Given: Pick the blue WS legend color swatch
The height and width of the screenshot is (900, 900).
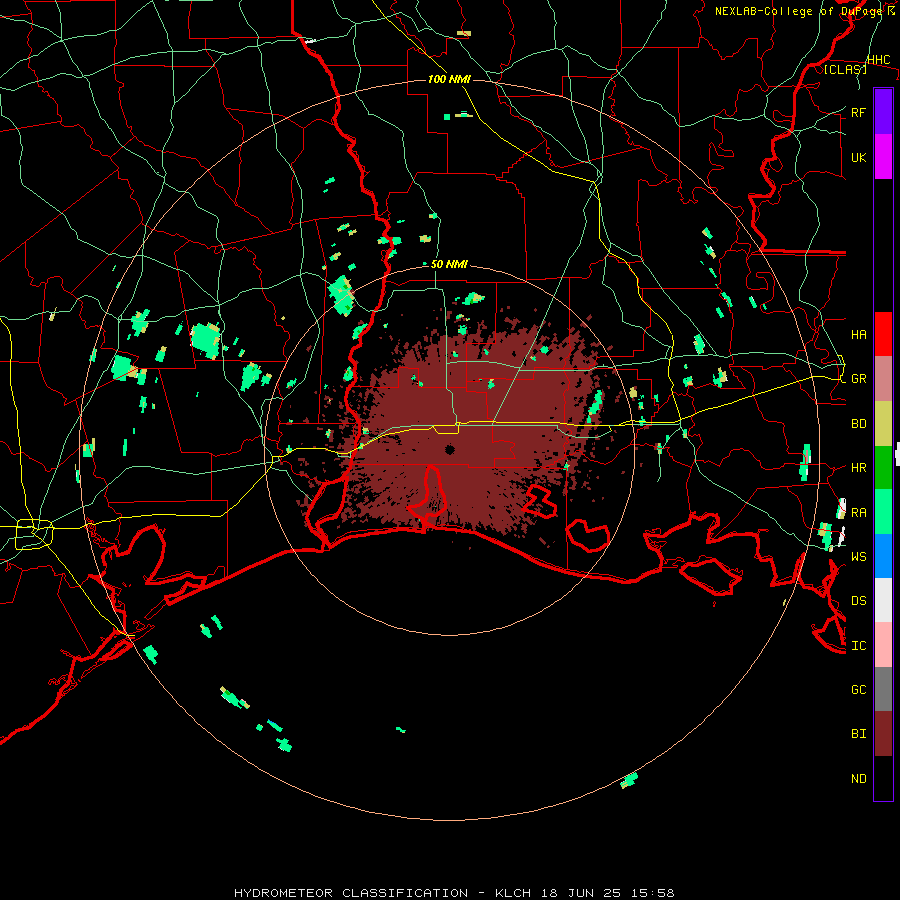Looking at the screenshot, I should click(x=883, y=556).
